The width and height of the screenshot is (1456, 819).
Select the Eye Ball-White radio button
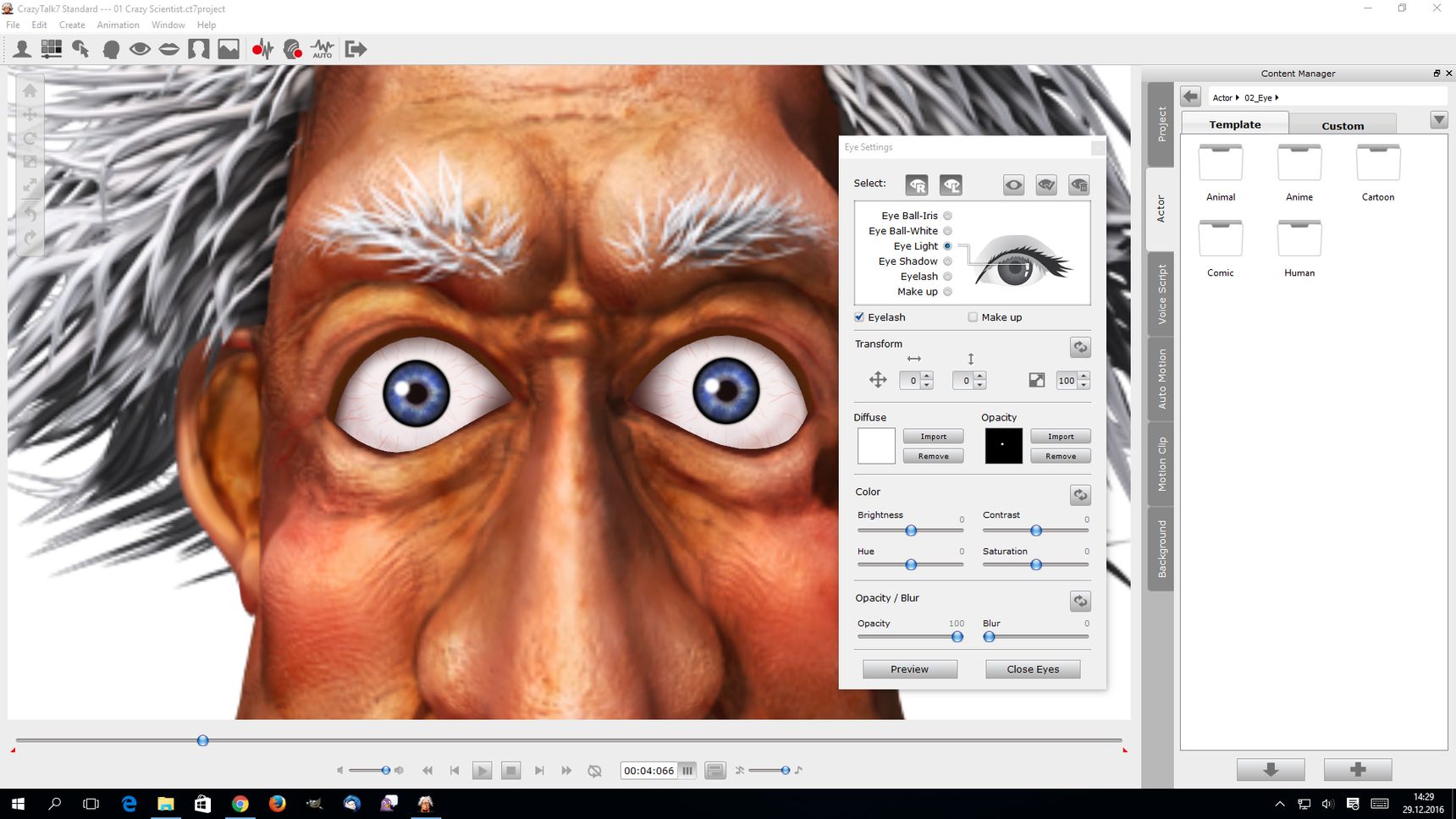[x=947, y=231]
